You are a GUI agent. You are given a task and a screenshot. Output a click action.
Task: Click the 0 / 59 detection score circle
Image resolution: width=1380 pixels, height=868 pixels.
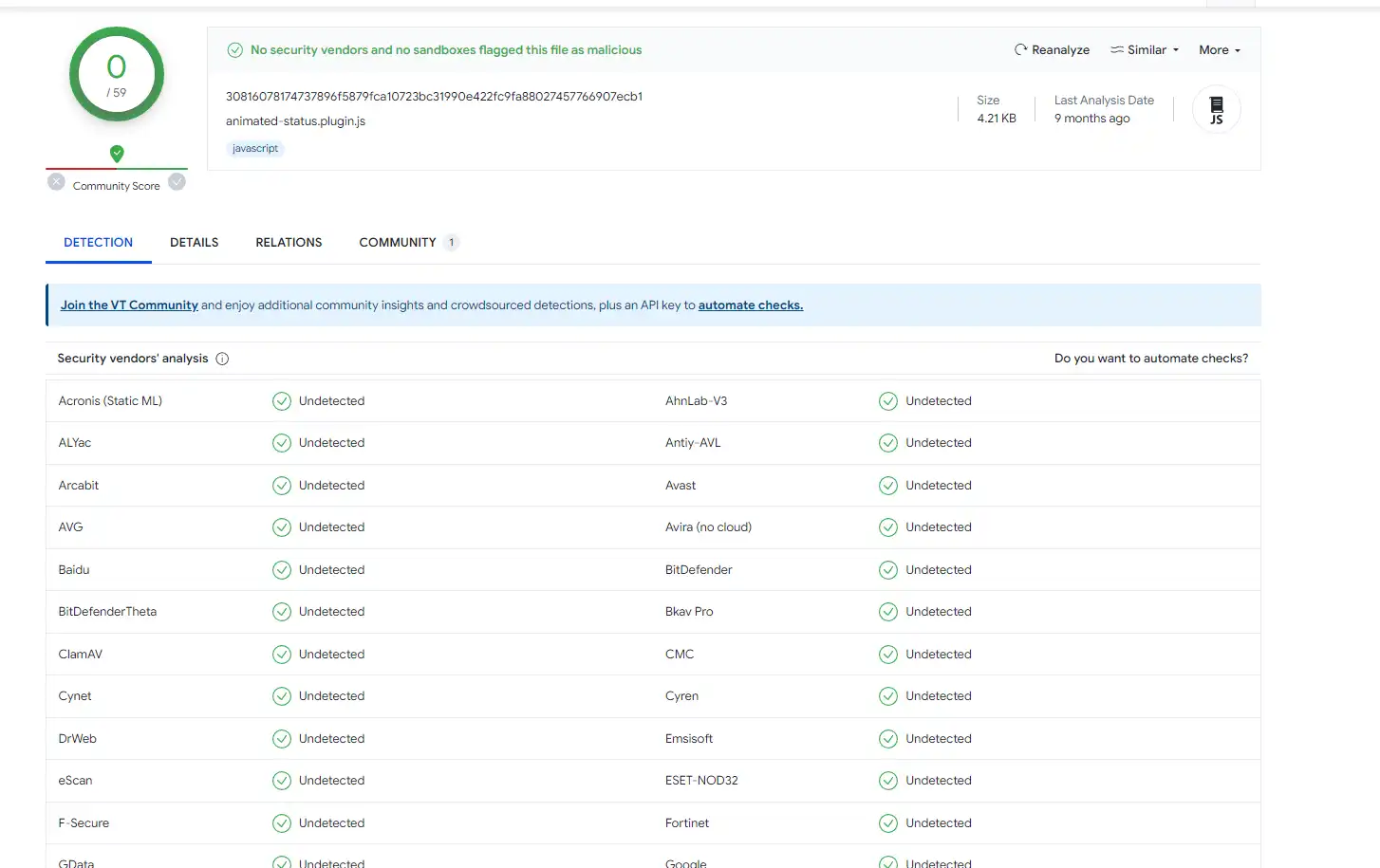(117, 74)
